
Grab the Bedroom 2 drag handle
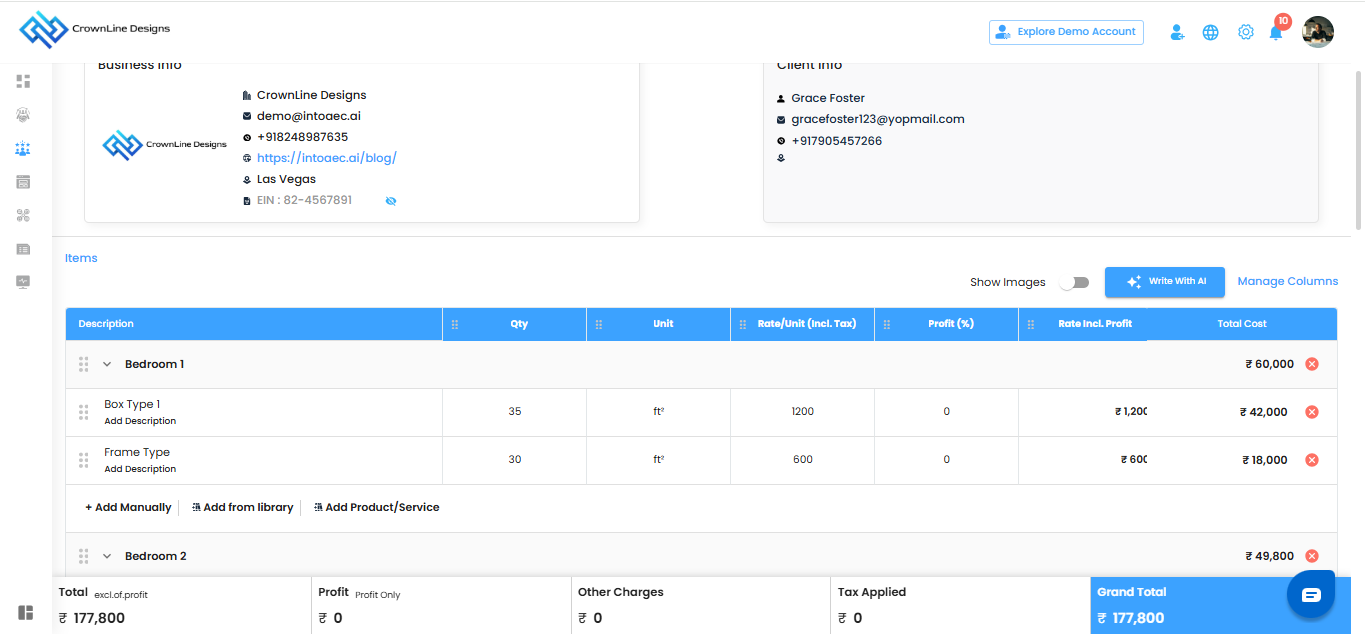[x=84, y=556]
